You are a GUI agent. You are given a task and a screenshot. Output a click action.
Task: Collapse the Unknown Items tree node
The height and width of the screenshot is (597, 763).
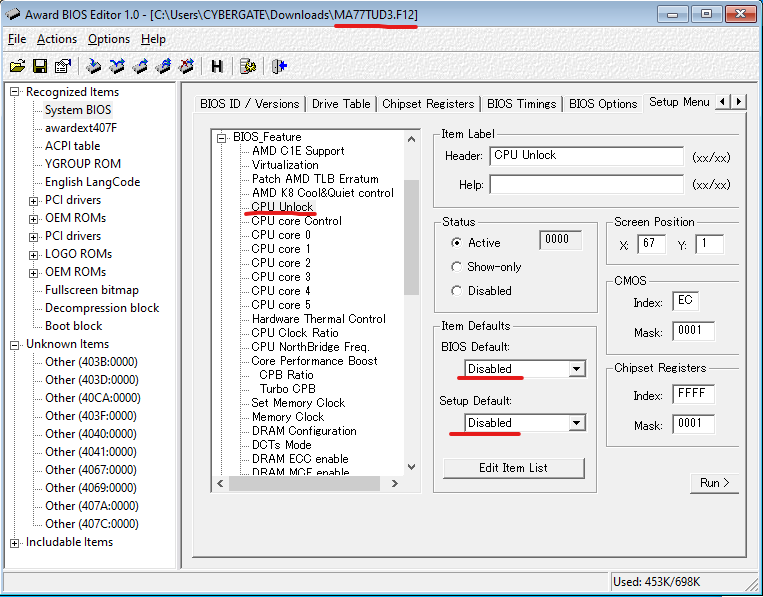pos(15,344)
